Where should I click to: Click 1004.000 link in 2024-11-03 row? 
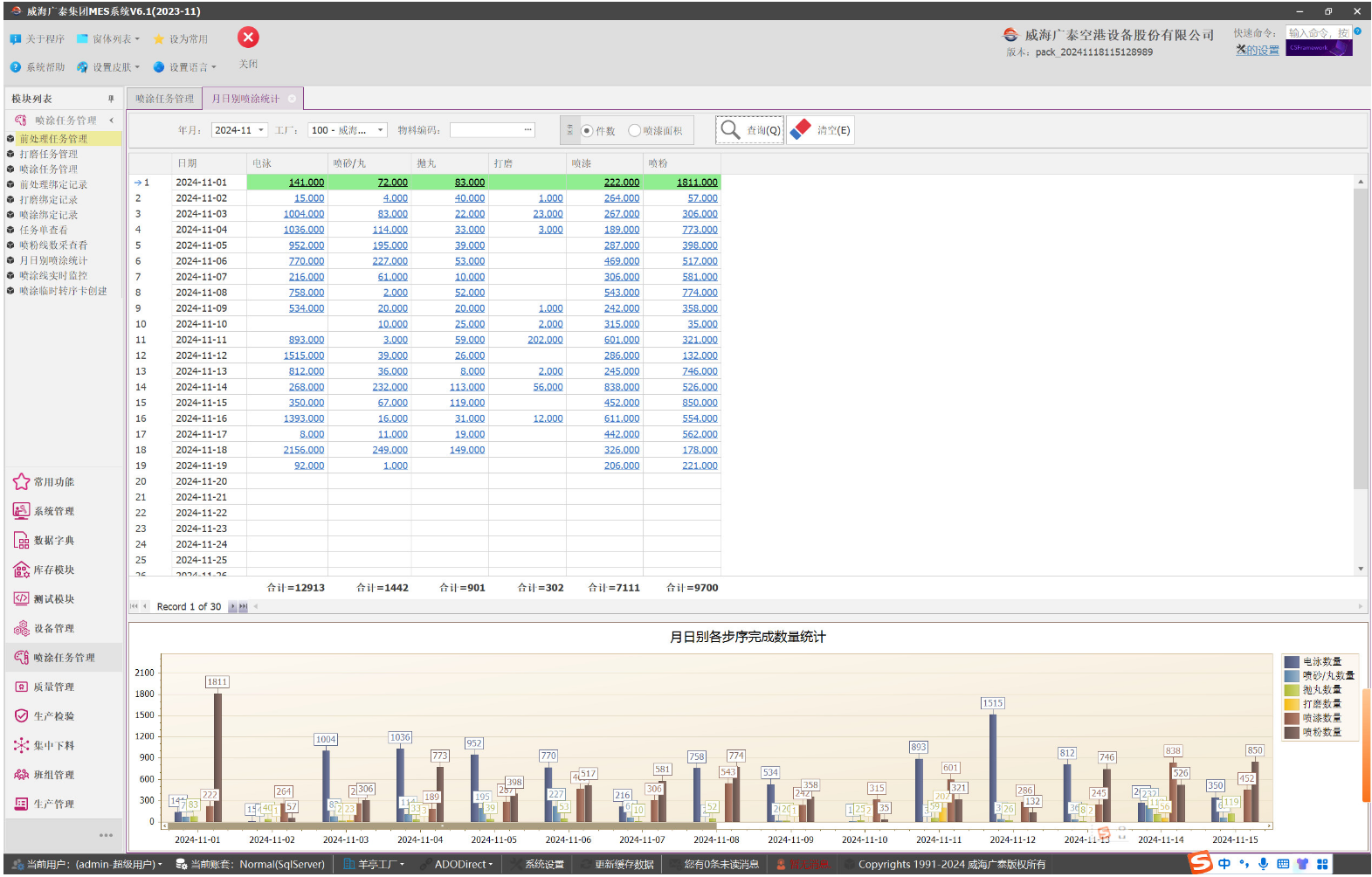[x=304, y=214]
